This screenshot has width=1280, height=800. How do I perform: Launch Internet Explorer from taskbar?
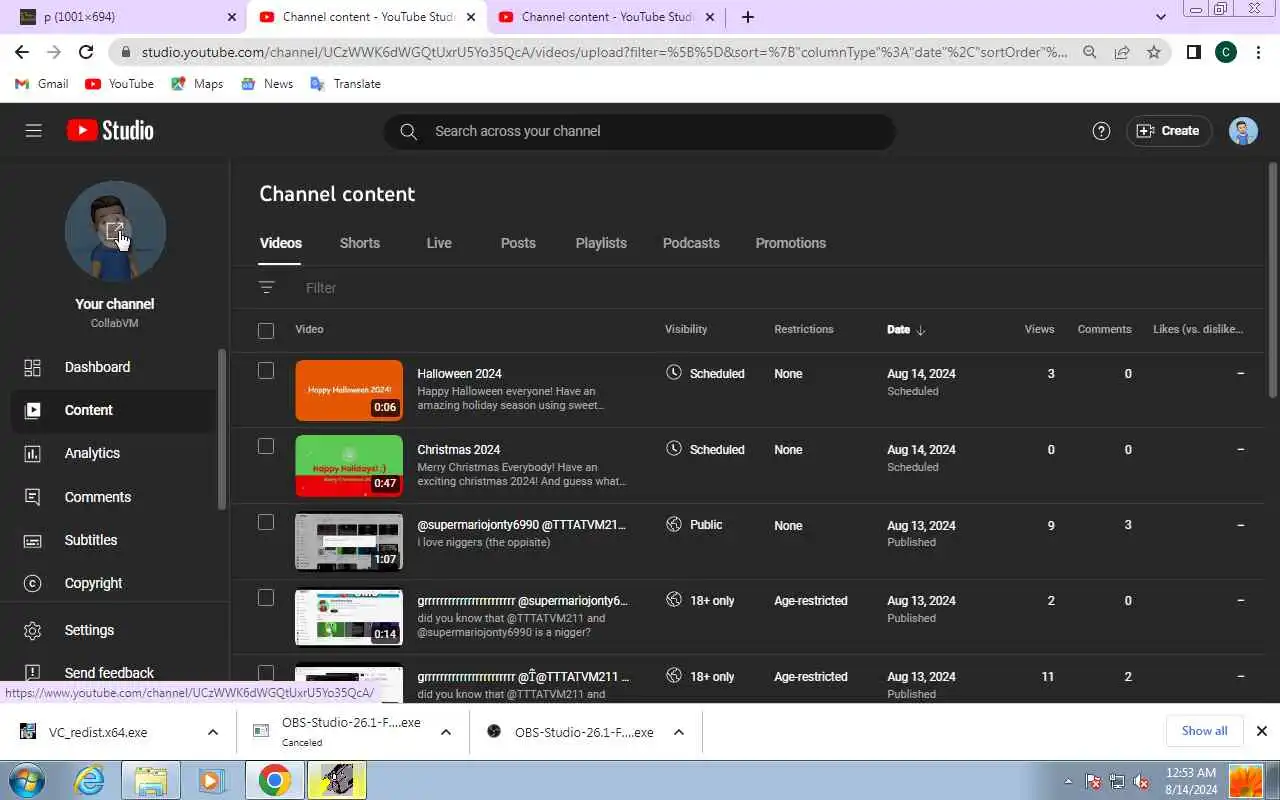pyautogui.click(x=90, y=780)
